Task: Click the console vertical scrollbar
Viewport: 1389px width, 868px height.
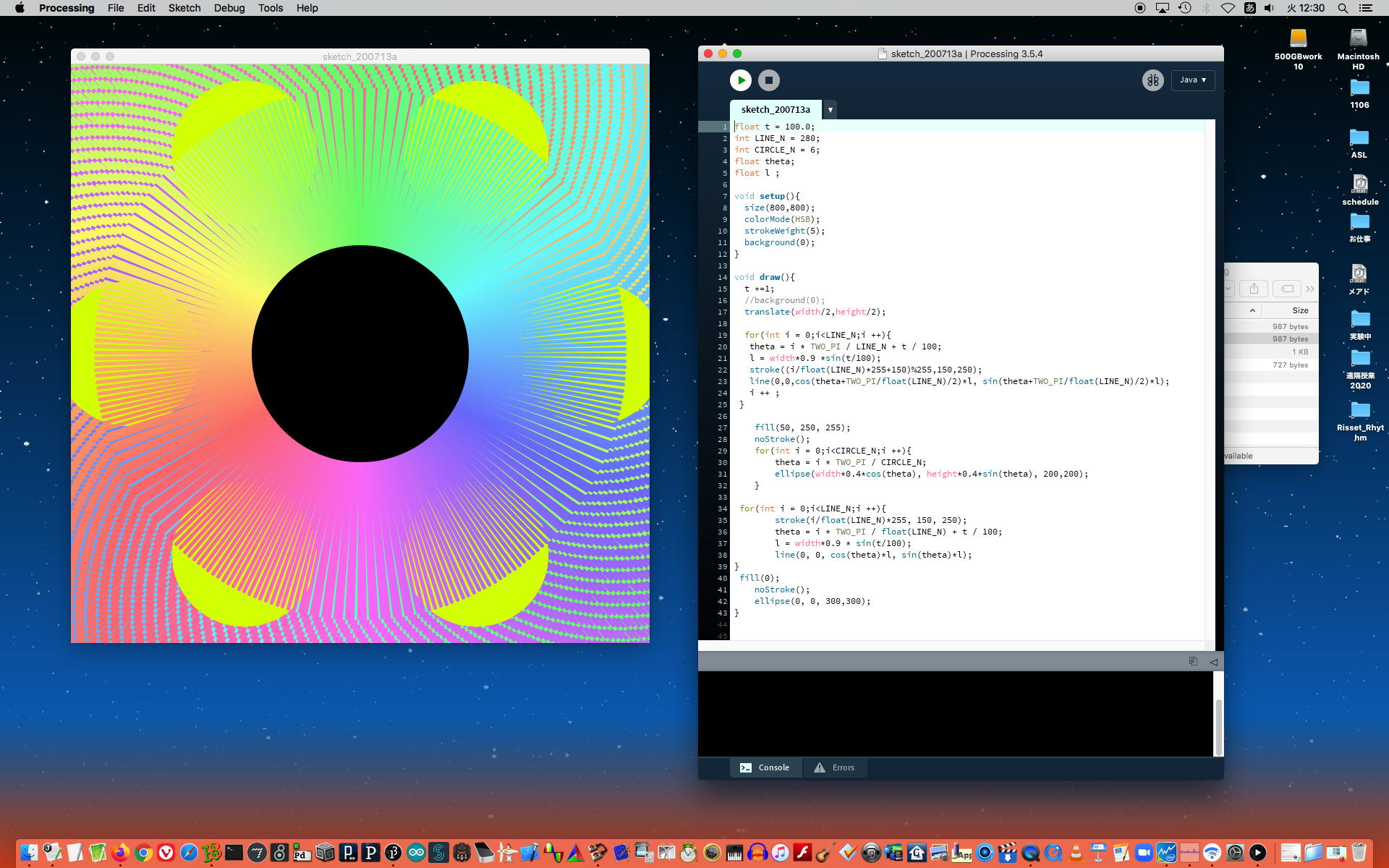Action: click(x=1218, y=726)
